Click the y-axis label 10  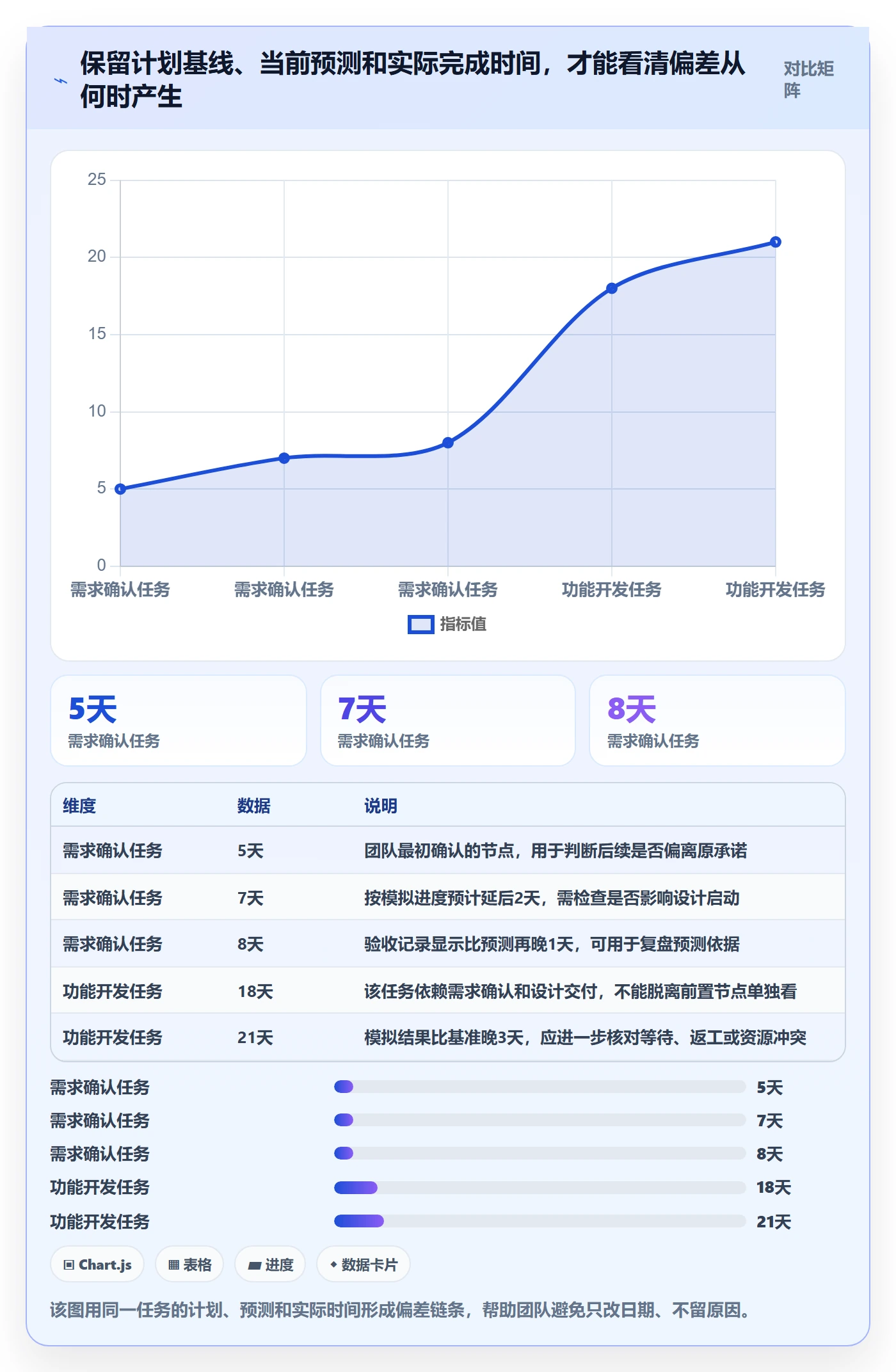[x=97, y=411]
